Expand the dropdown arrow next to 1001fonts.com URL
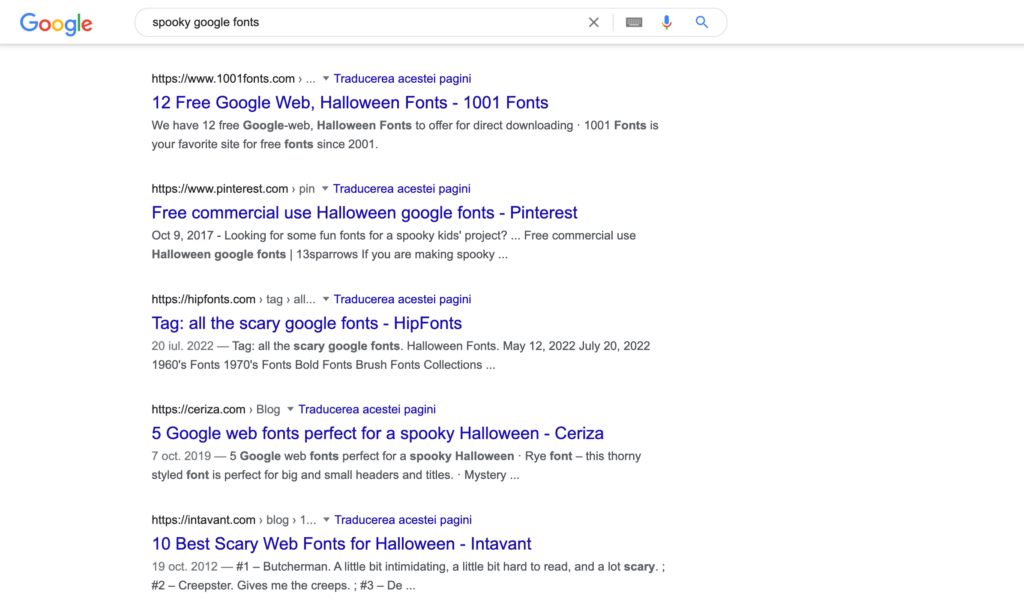 [325, 78]
